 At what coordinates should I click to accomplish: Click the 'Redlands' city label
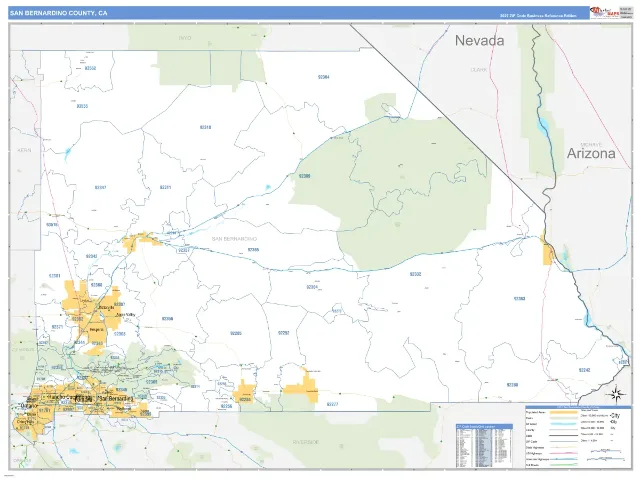(x=123, y=408)
